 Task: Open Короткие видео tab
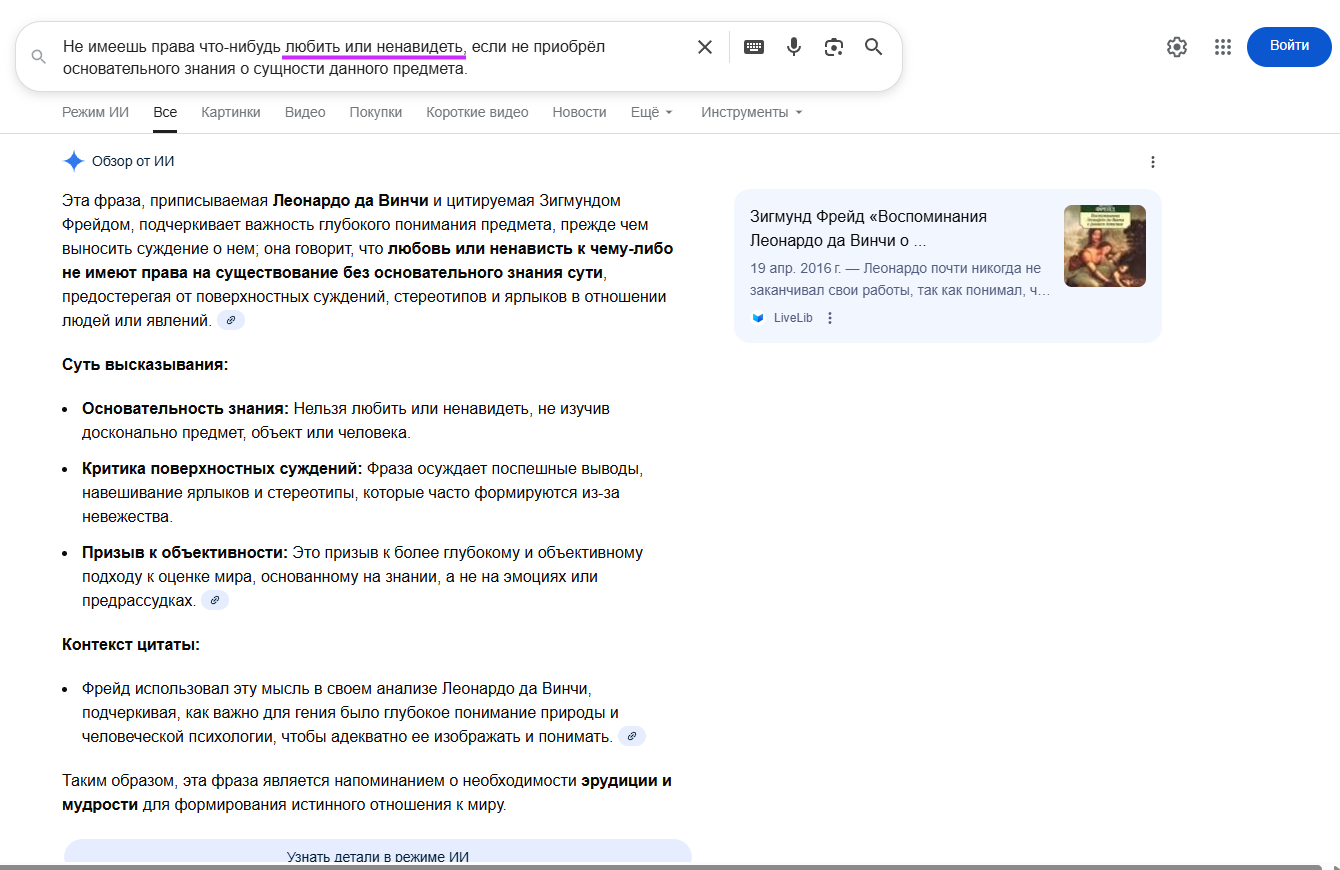pyautogui.click(x=477, y=112)
